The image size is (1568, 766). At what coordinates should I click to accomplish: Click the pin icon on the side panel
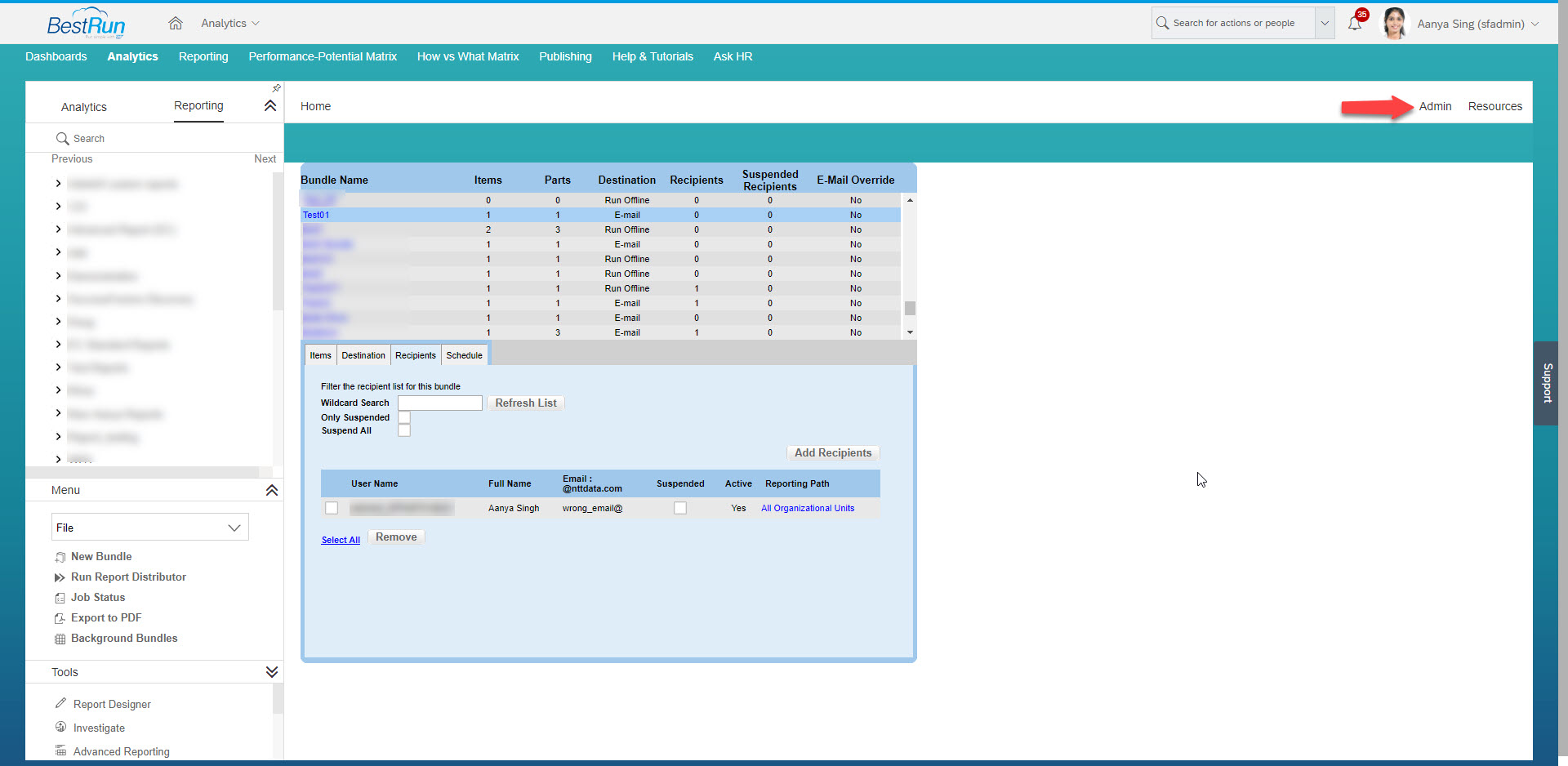tap(276, 87)
